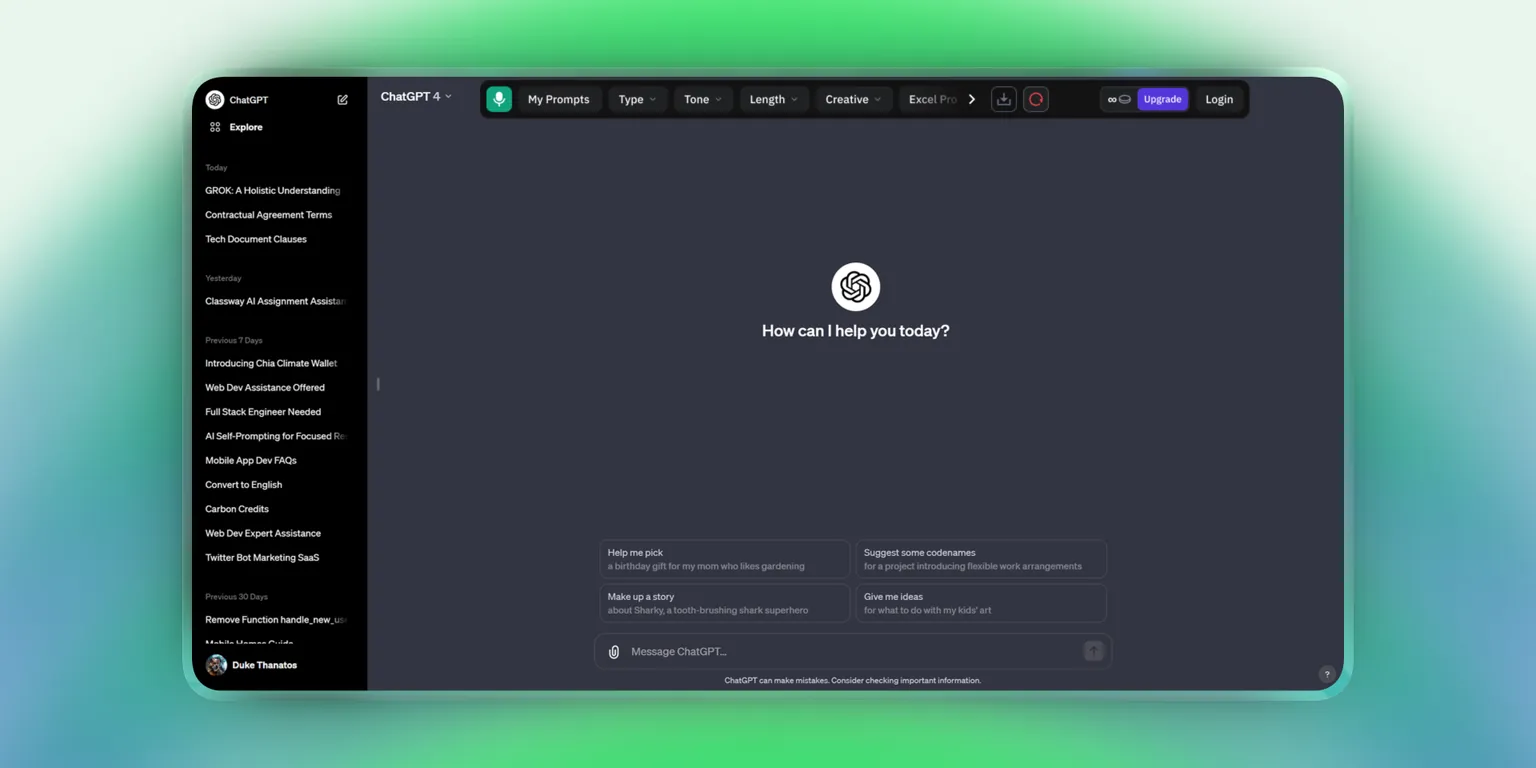Open the Full Stack Engineer Needed chat
This screenshot has width=1536, height=768.
coord(263,412)
